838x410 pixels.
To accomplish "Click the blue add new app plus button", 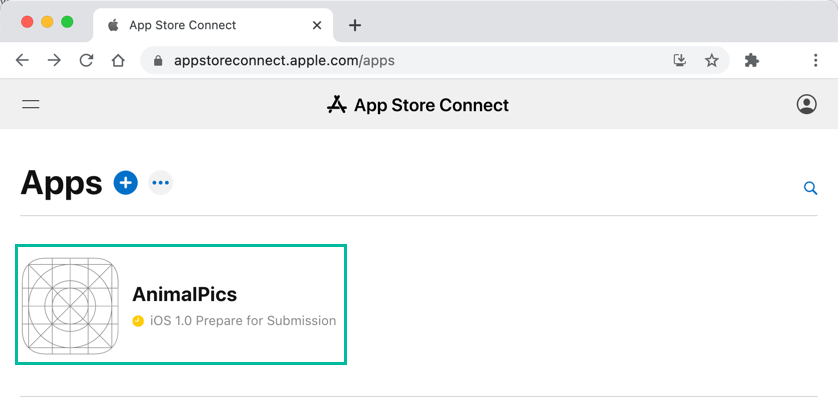I will (126, 183).
